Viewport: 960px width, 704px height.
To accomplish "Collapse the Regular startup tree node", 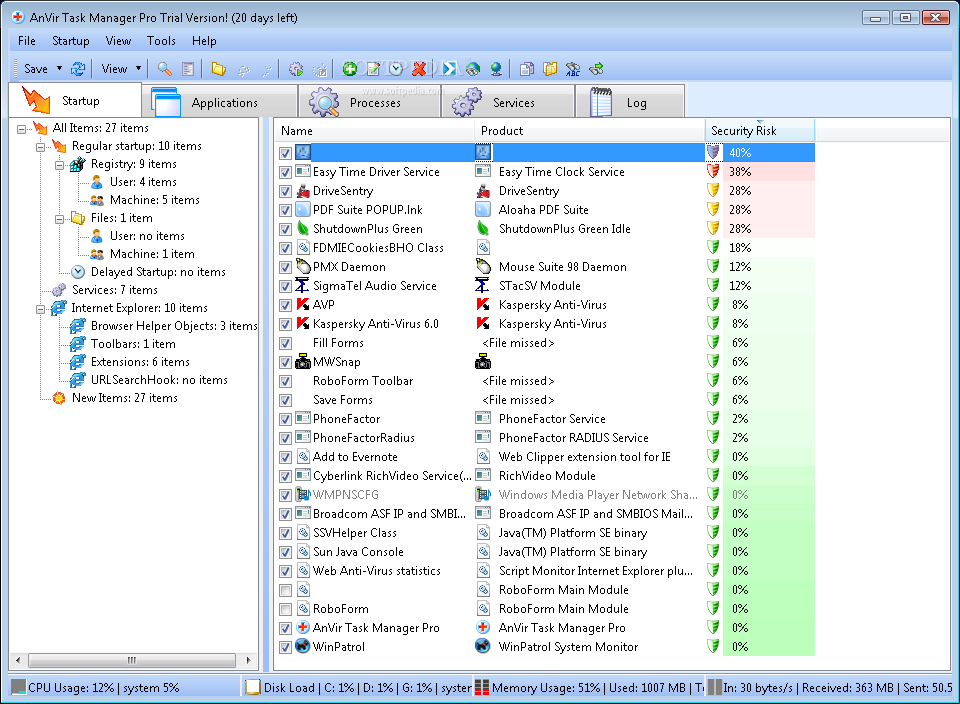I will pos(40,147).
